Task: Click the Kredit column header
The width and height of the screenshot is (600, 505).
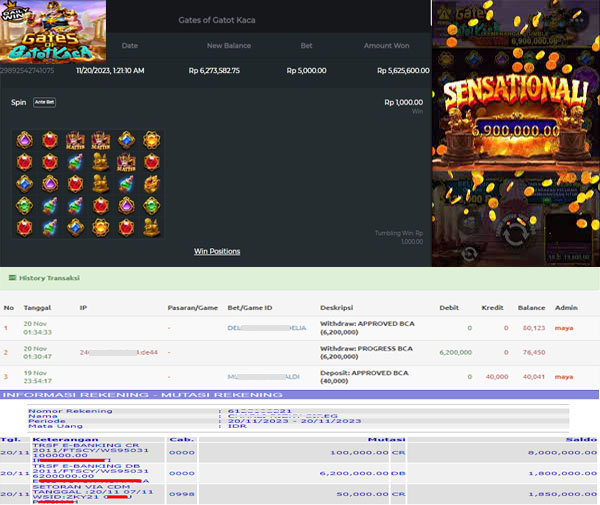Action: [492, 308]
